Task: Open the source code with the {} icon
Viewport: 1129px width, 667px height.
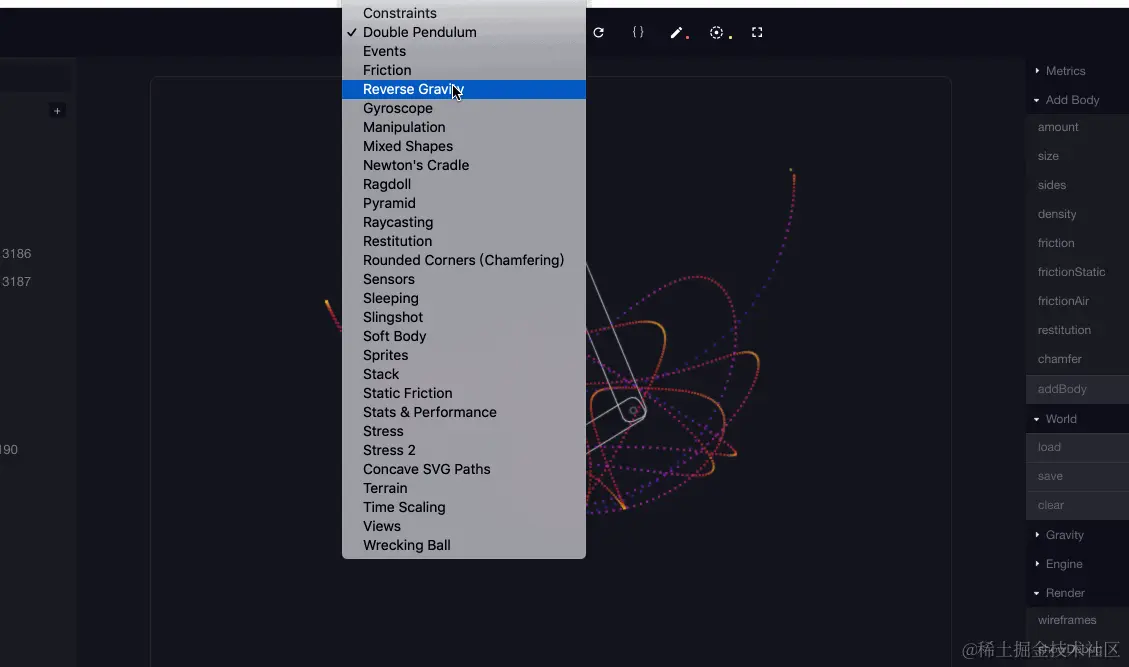Action: click(x=638, y=32)
